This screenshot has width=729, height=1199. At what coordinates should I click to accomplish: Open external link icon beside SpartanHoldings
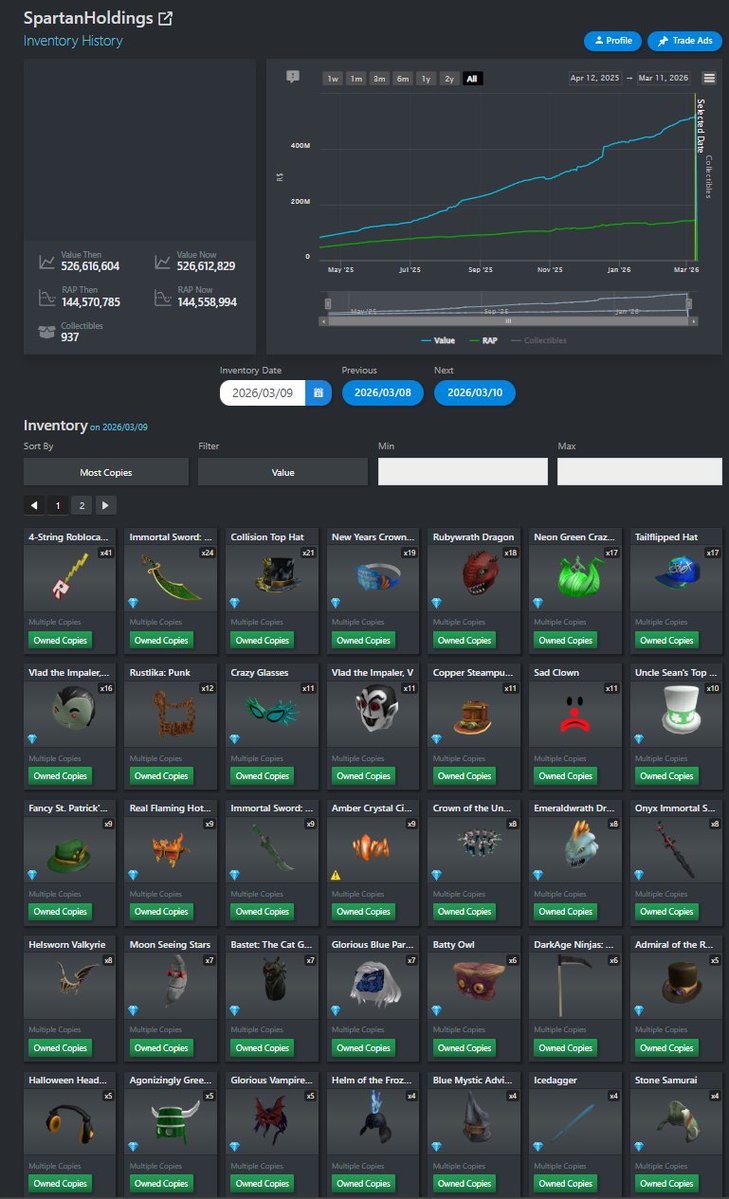click(164, 18)
